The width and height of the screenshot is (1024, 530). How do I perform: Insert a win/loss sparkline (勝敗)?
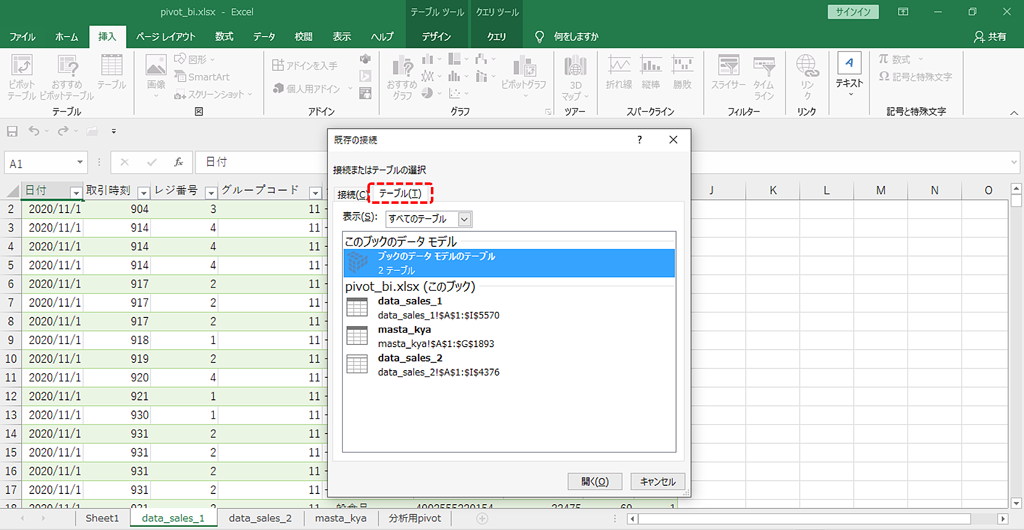682,72
